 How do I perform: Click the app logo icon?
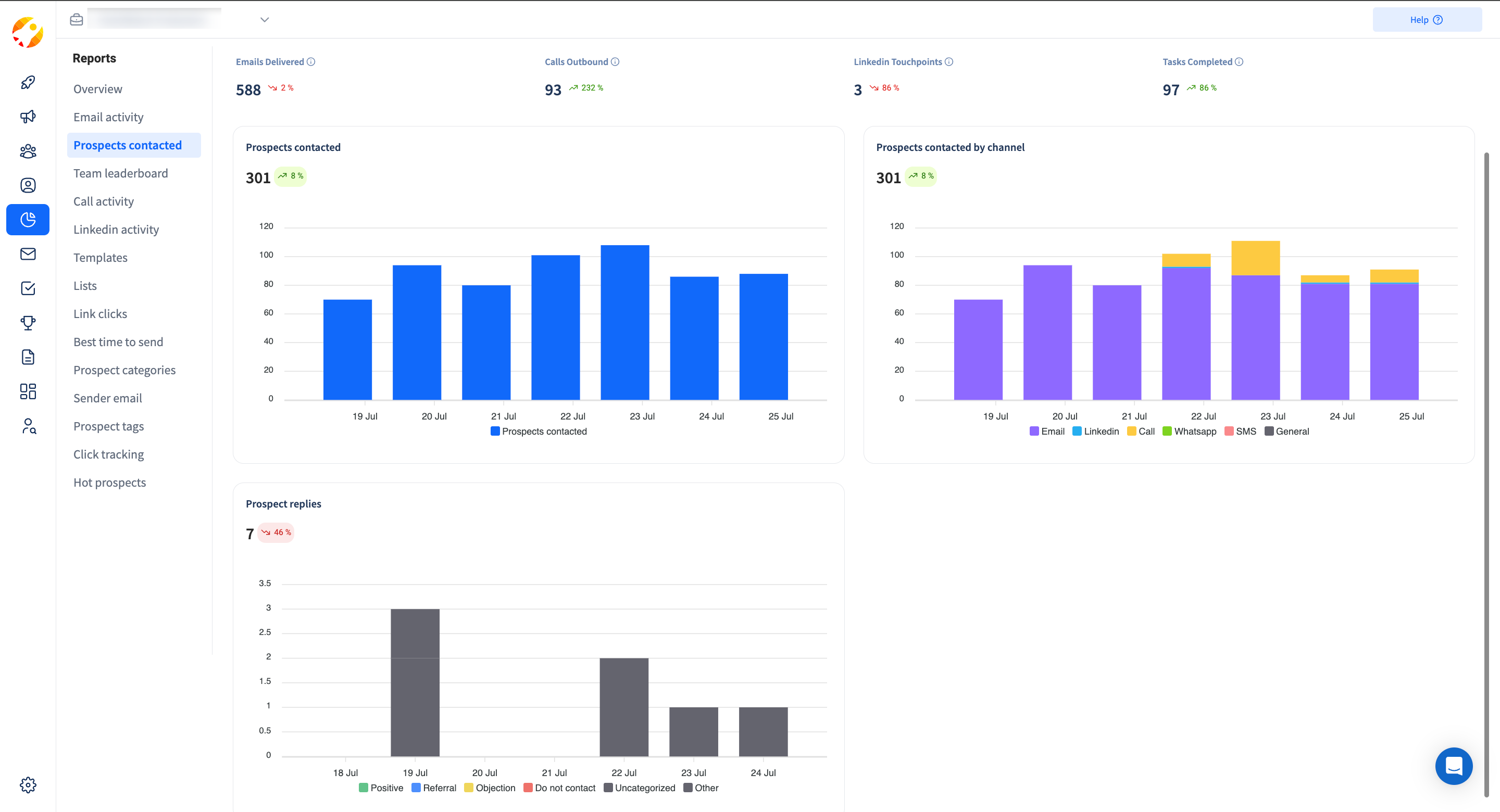tap(28, 32)
